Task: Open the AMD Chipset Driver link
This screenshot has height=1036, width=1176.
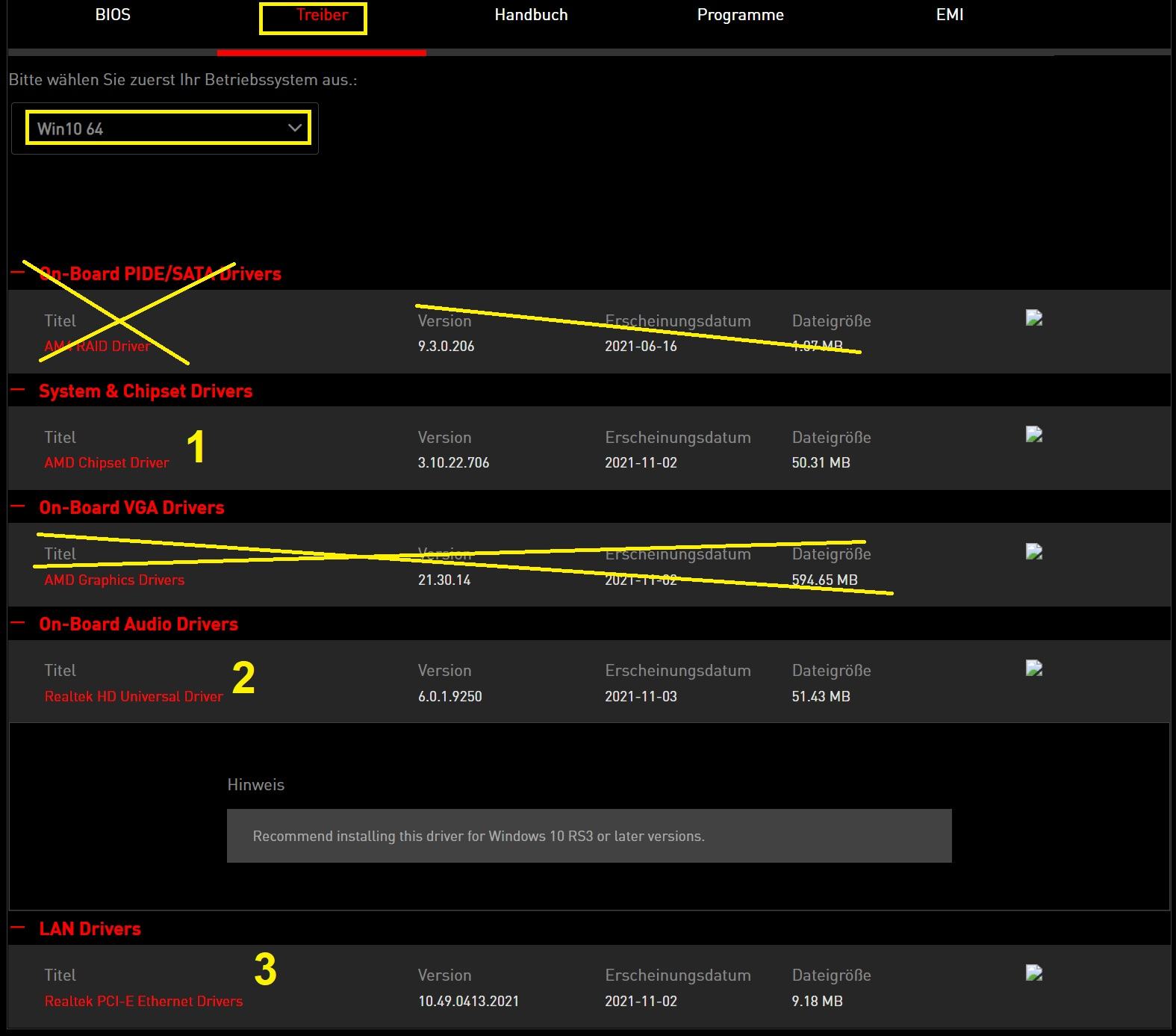Action: (107, 462)
